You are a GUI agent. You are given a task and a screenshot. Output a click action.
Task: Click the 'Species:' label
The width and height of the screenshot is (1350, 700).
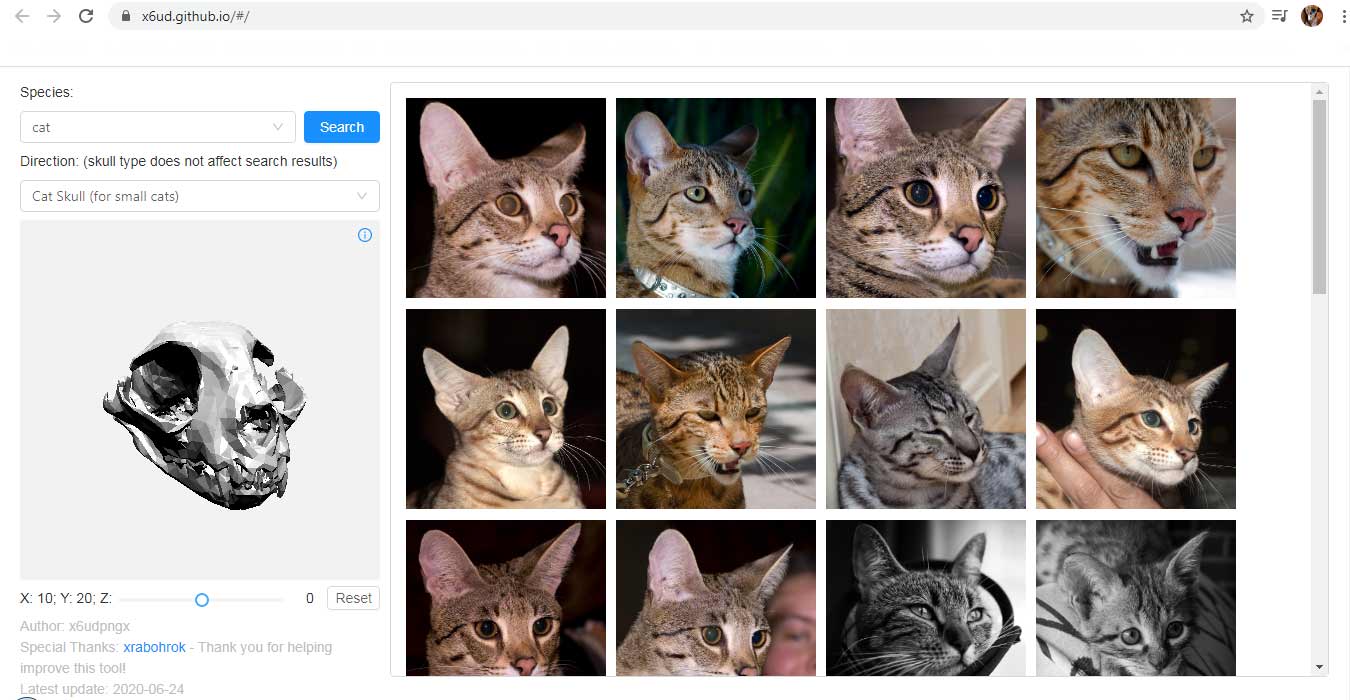point(47,92)
